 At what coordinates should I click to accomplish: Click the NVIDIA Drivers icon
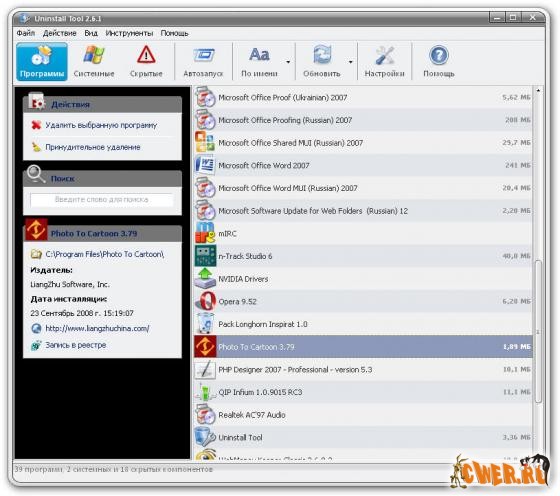(x=205, y=279)
